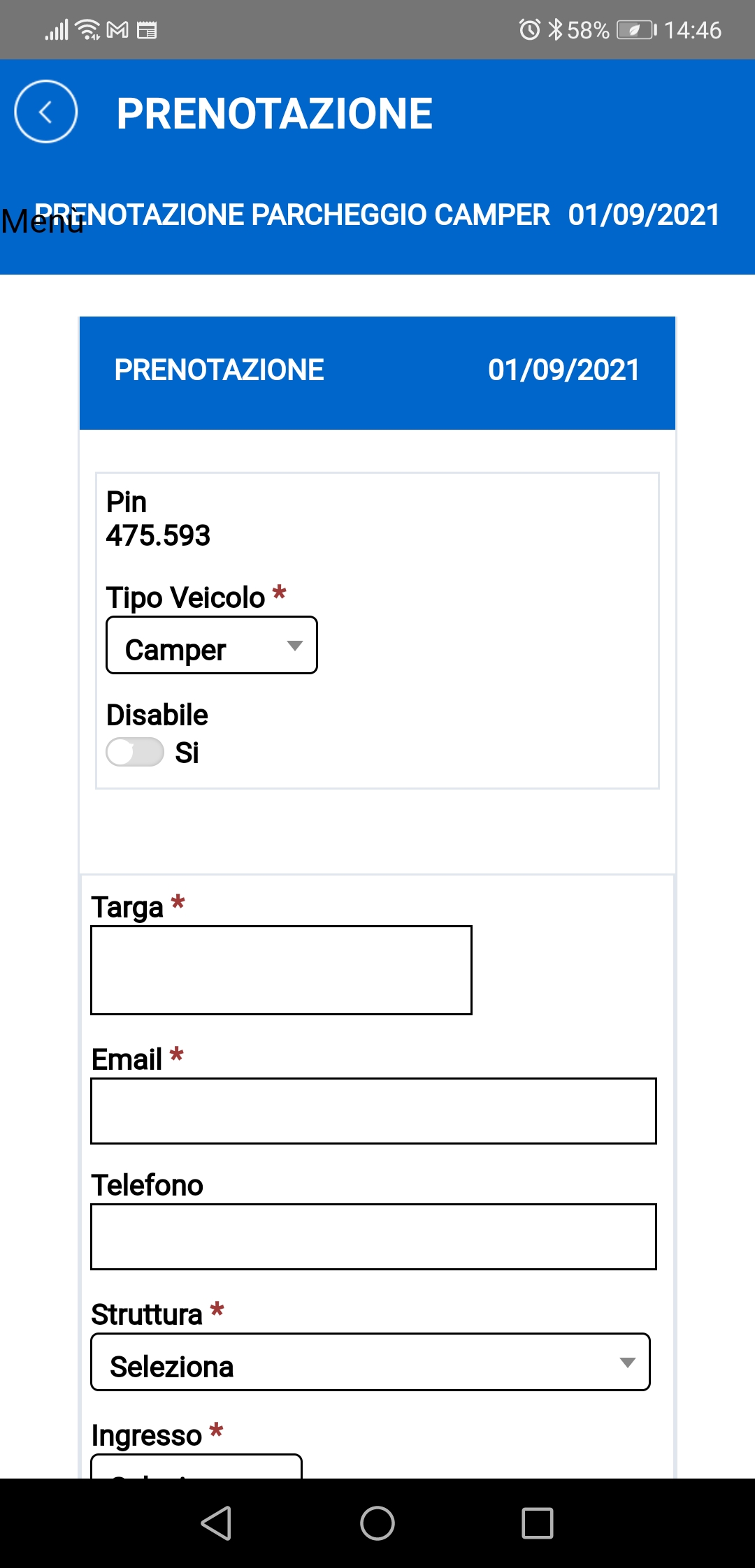Open recent apps square button
This screenshot has height=1568, width=755.
(537, 1523)
